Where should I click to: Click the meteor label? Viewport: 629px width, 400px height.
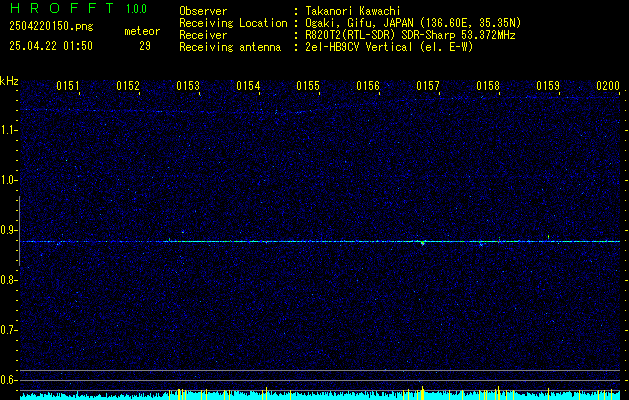(142, 31)
